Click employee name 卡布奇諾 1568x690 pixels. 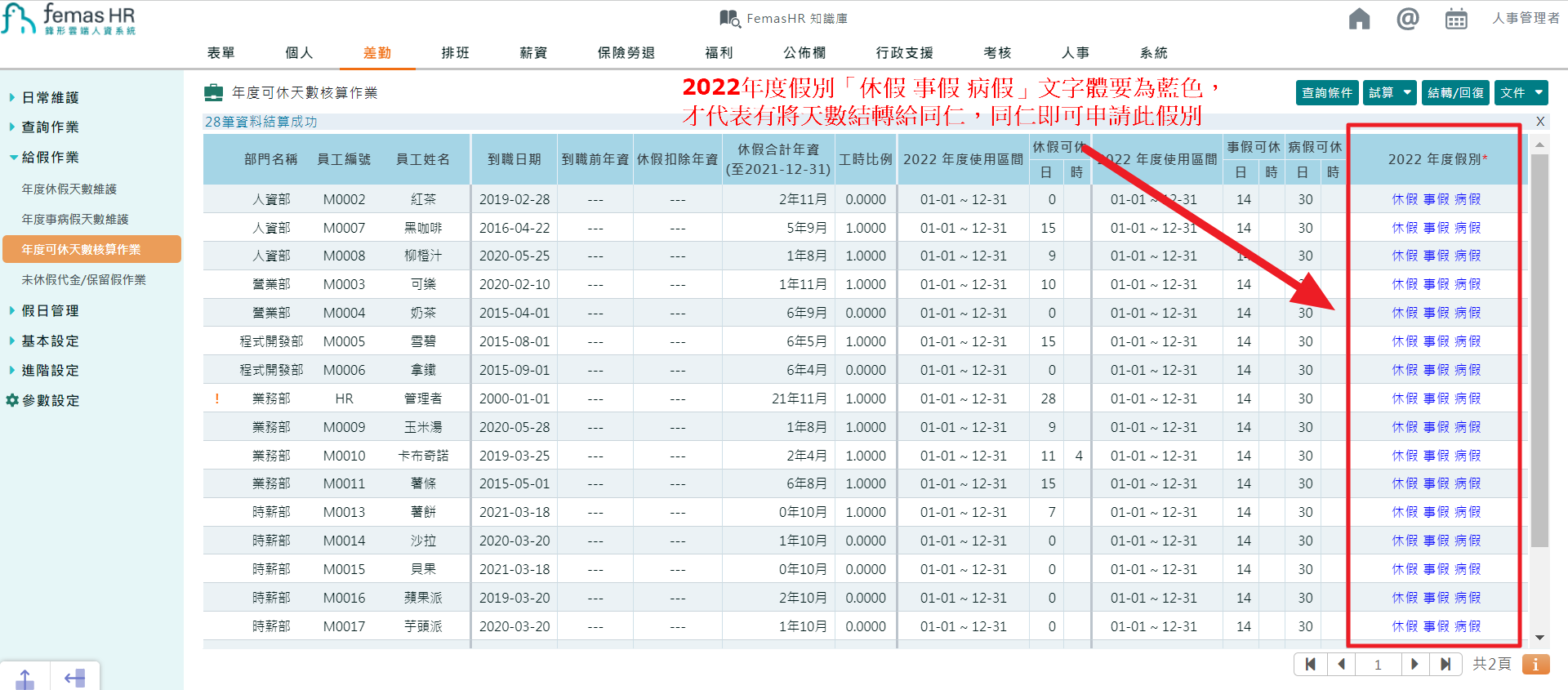point(423,456)
